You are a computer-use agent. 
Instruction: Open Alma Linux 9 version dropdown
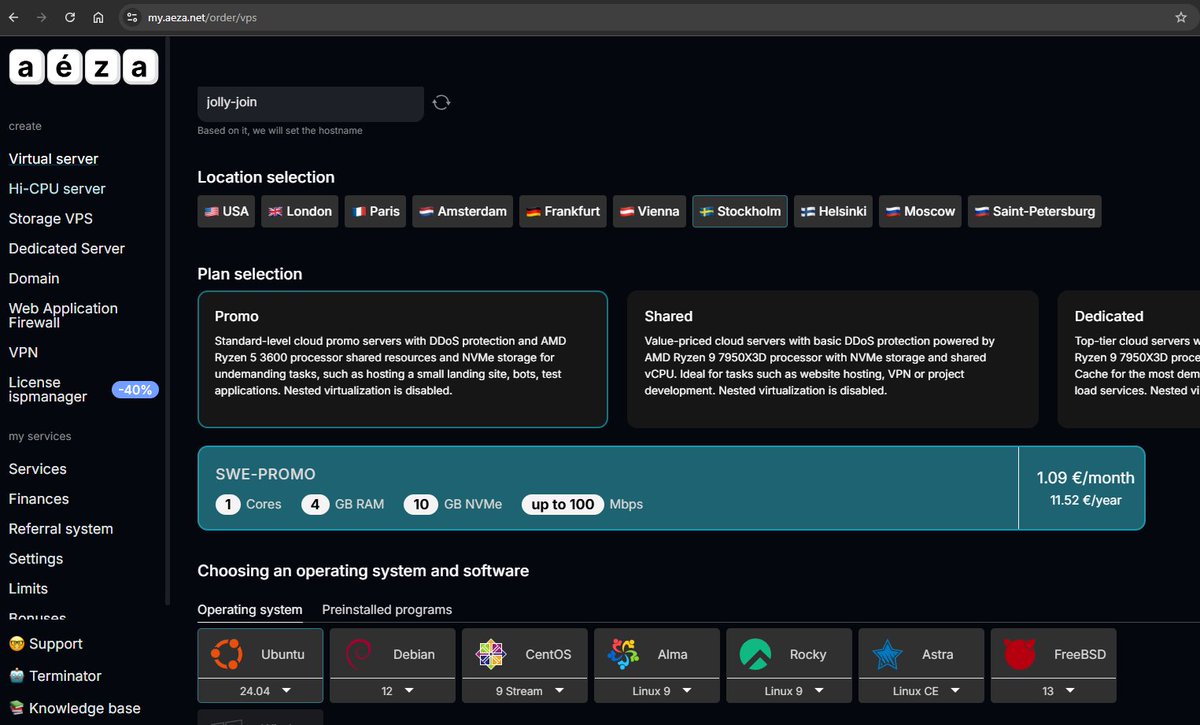pos(656,690)
